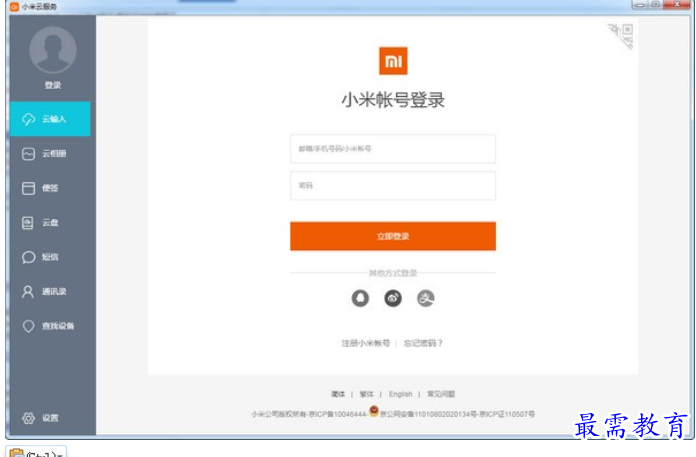Screen dimensions: 696x457
Task: Click the 忘记密码？ link
Action: [x=423, y=343]
